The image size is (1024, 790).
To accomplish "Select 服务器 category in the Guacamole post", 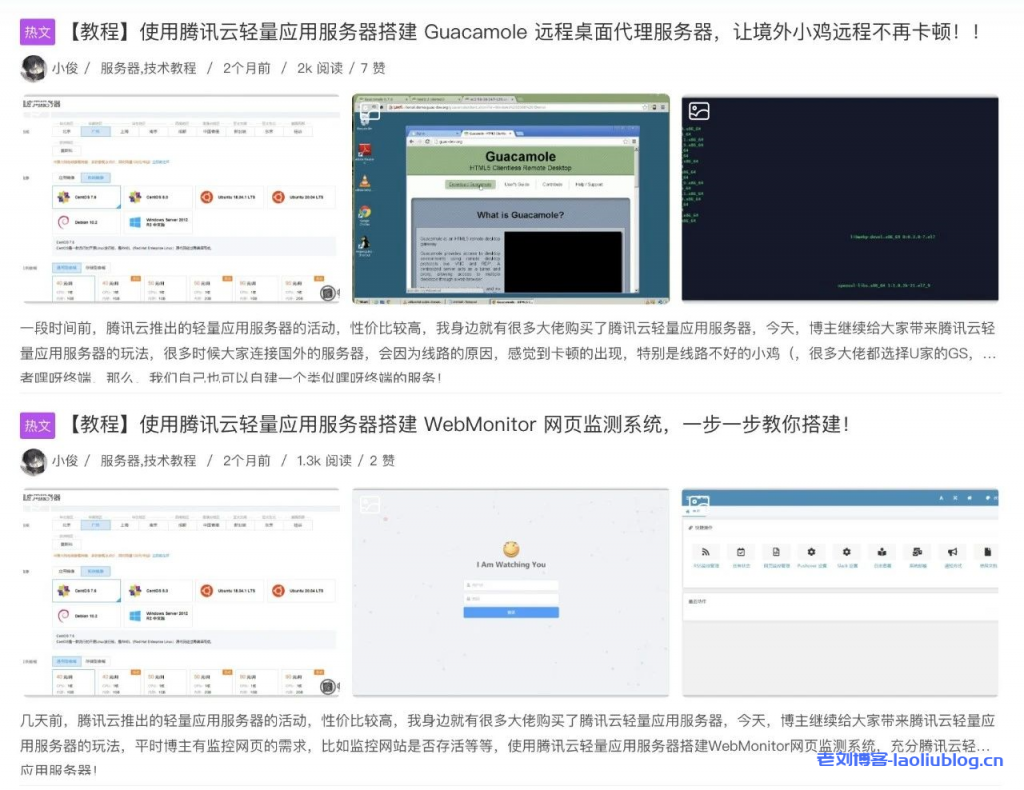I will tap(119, 68).
